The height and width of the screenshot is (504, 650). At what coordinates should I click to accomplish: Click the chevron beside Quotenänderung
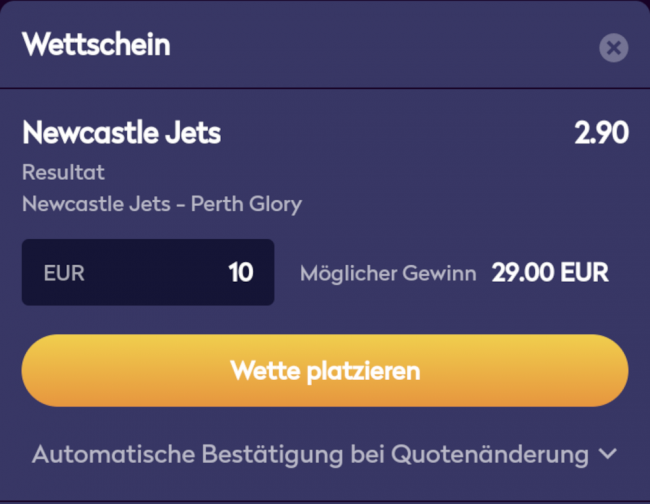tap(607, 454)
